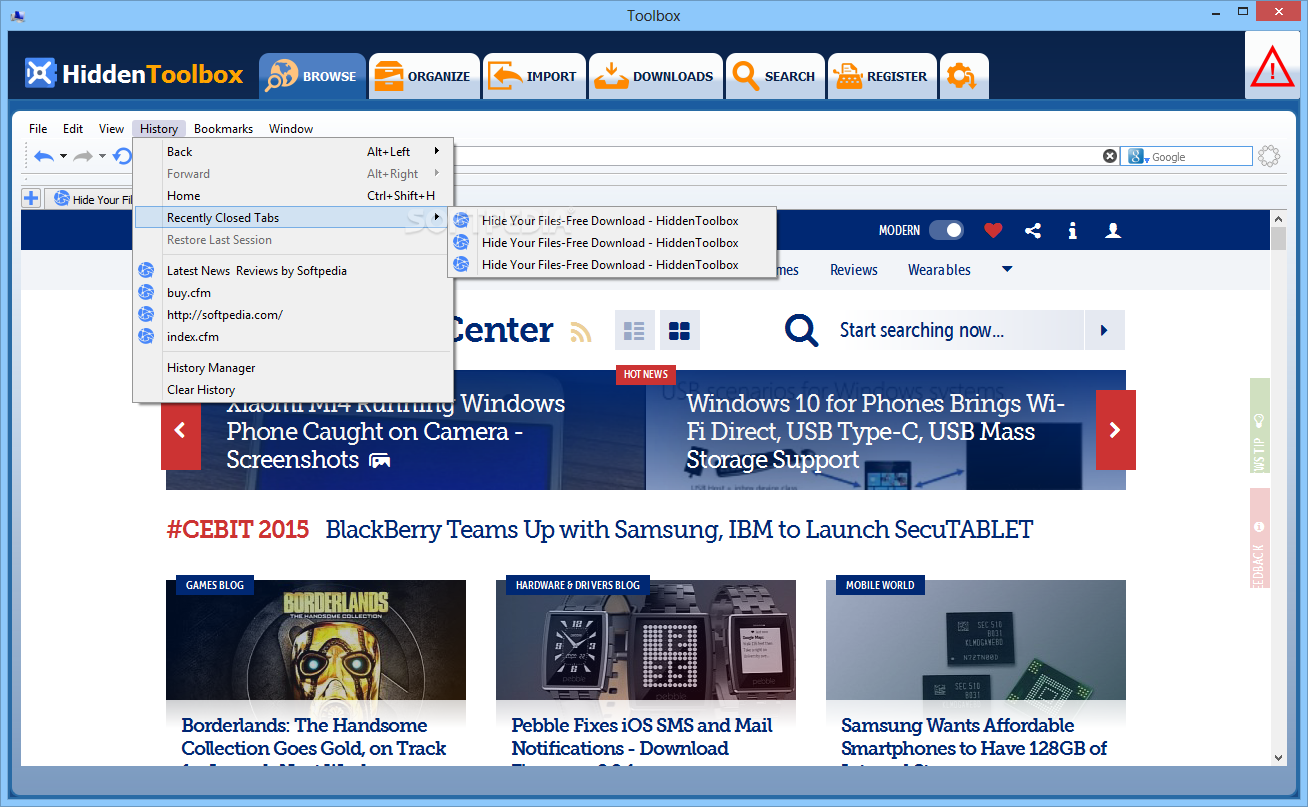Open the Reviews link
The width and height of the screenshot is (1308, 807).
tap(854, 270)
